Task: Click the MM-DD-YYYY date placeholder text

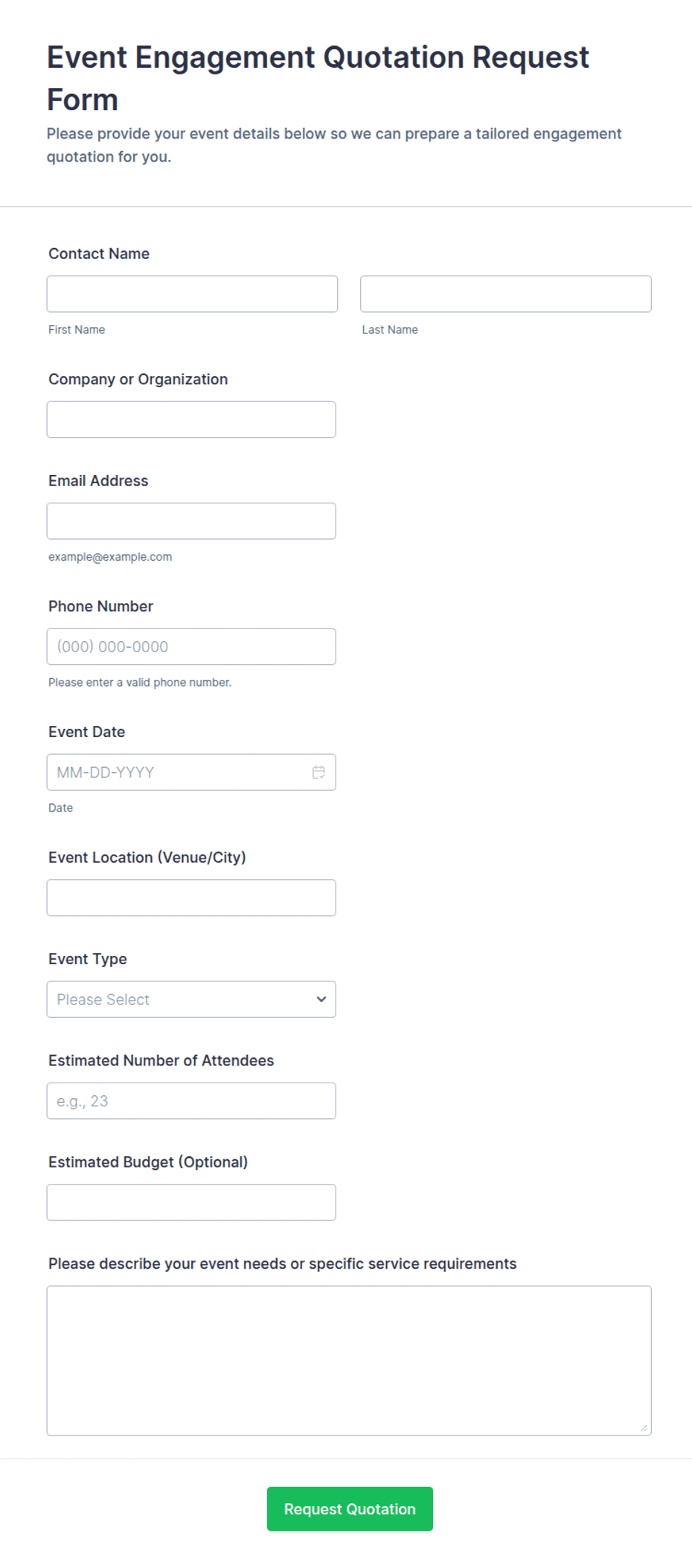Action: tap(106, 772)
